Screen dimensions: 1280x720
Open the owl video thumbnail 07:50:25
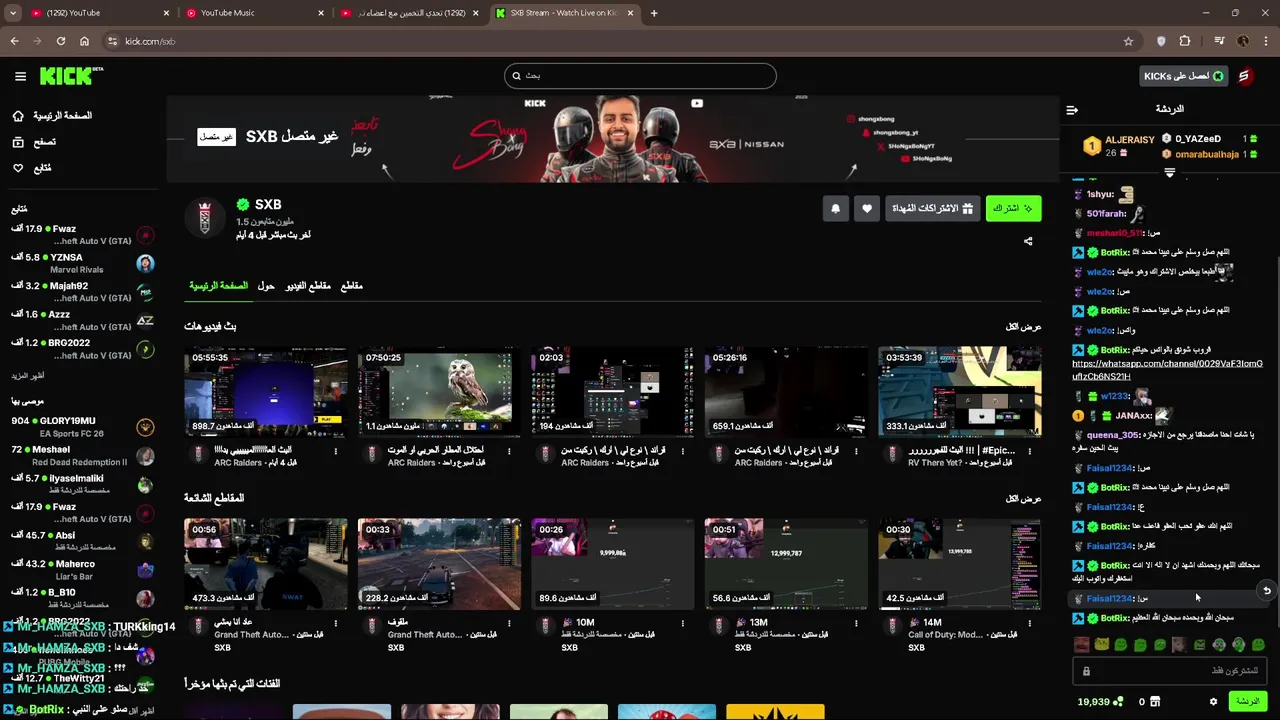(x=439, y=392)
